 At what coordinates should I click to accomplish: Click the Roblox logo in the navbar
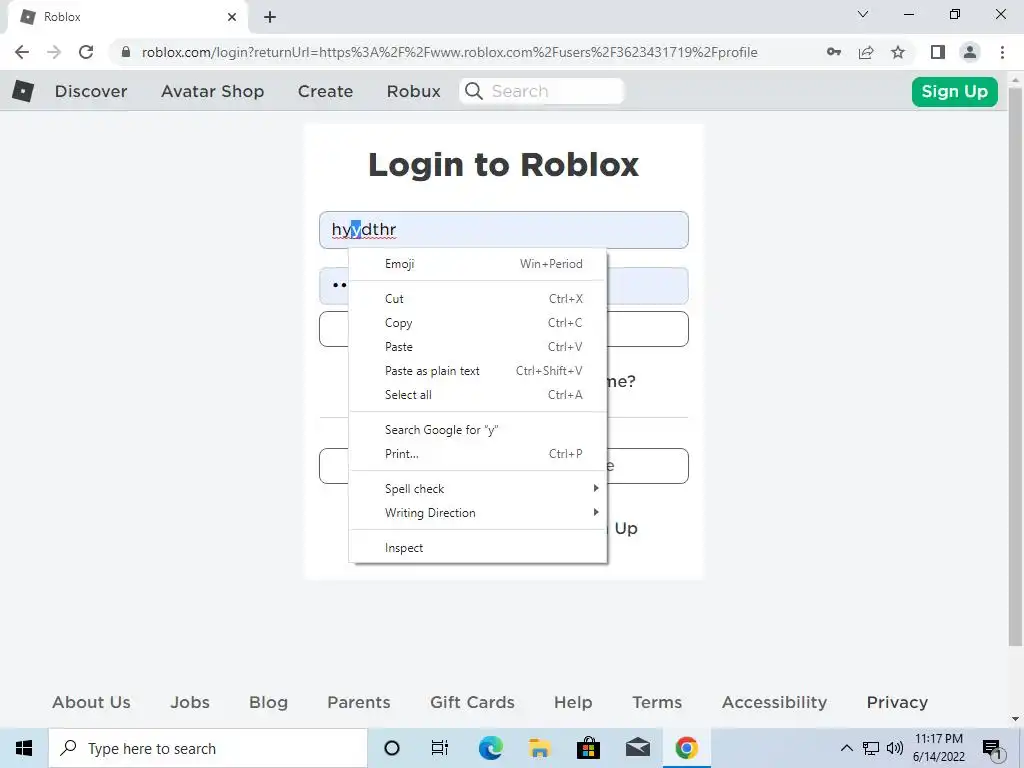point(23,91)
